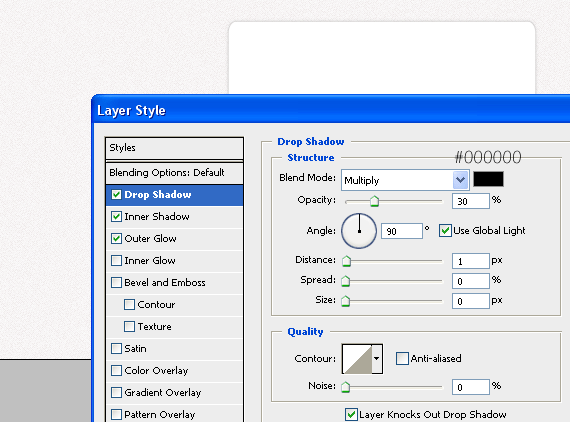Click the black shadow color swatch
Image resolution: width=570 pixels, height=422 pixels.
(488, 179)
